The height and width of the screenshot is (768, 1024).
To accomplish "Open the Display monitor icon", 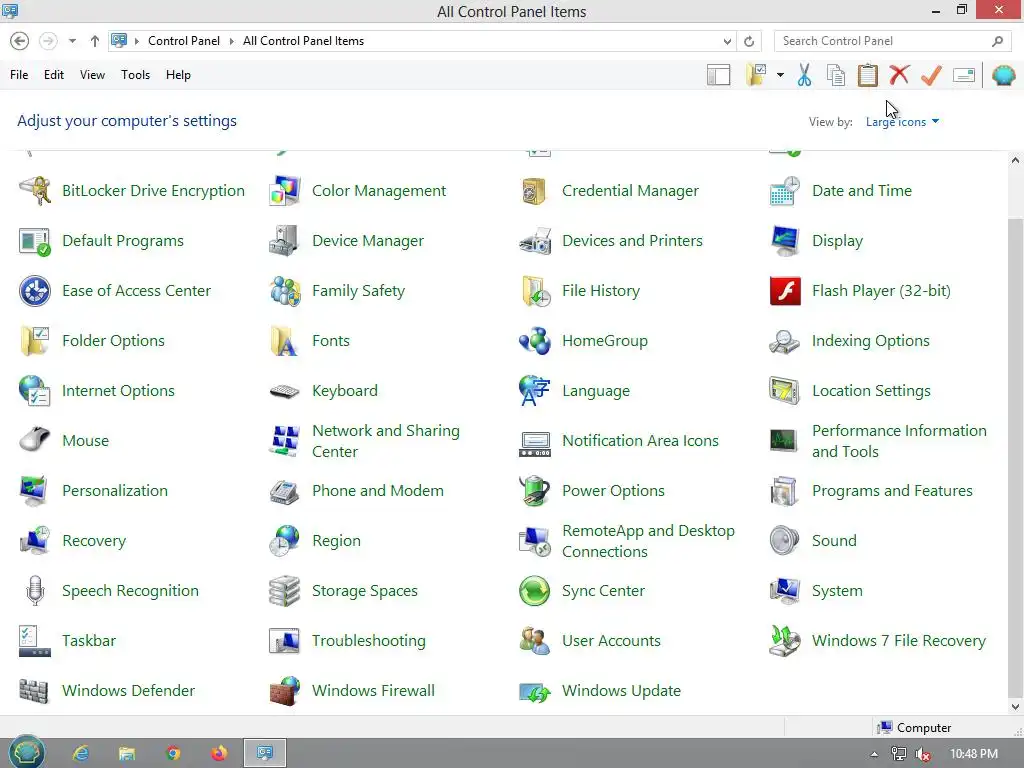I will tap(784, 241).
